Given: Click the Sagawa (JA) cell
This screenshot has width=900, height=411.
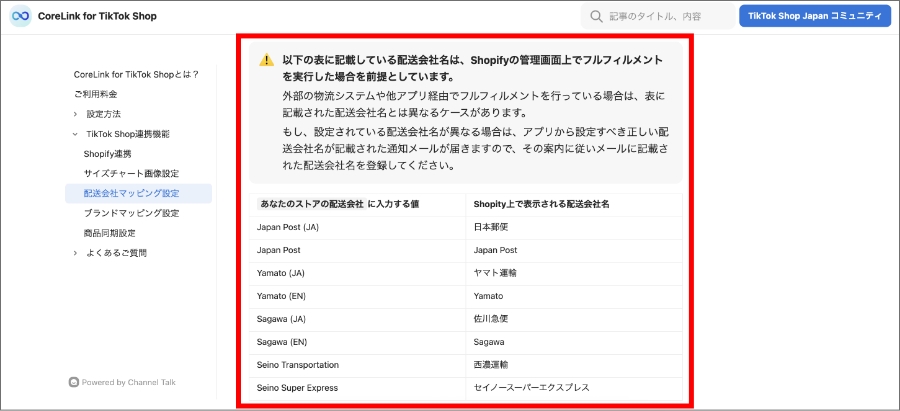Looking at the screenshot, I should (358, 319).
